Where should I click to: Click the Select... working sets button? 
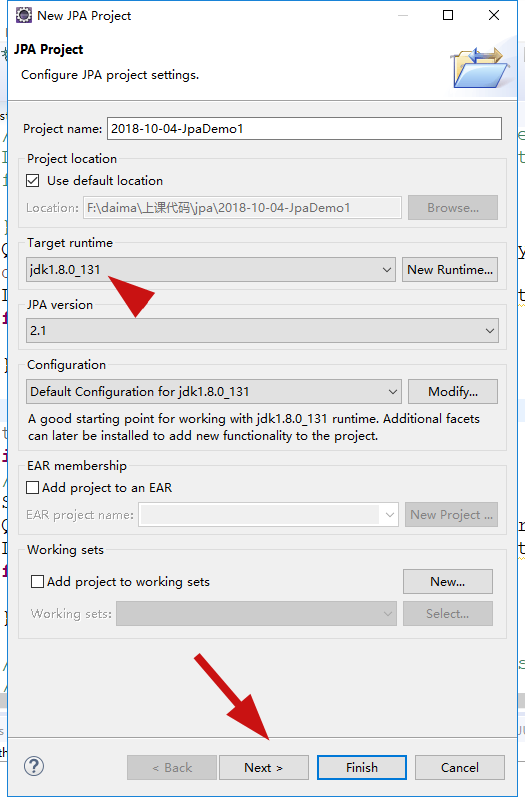point(448,614)
